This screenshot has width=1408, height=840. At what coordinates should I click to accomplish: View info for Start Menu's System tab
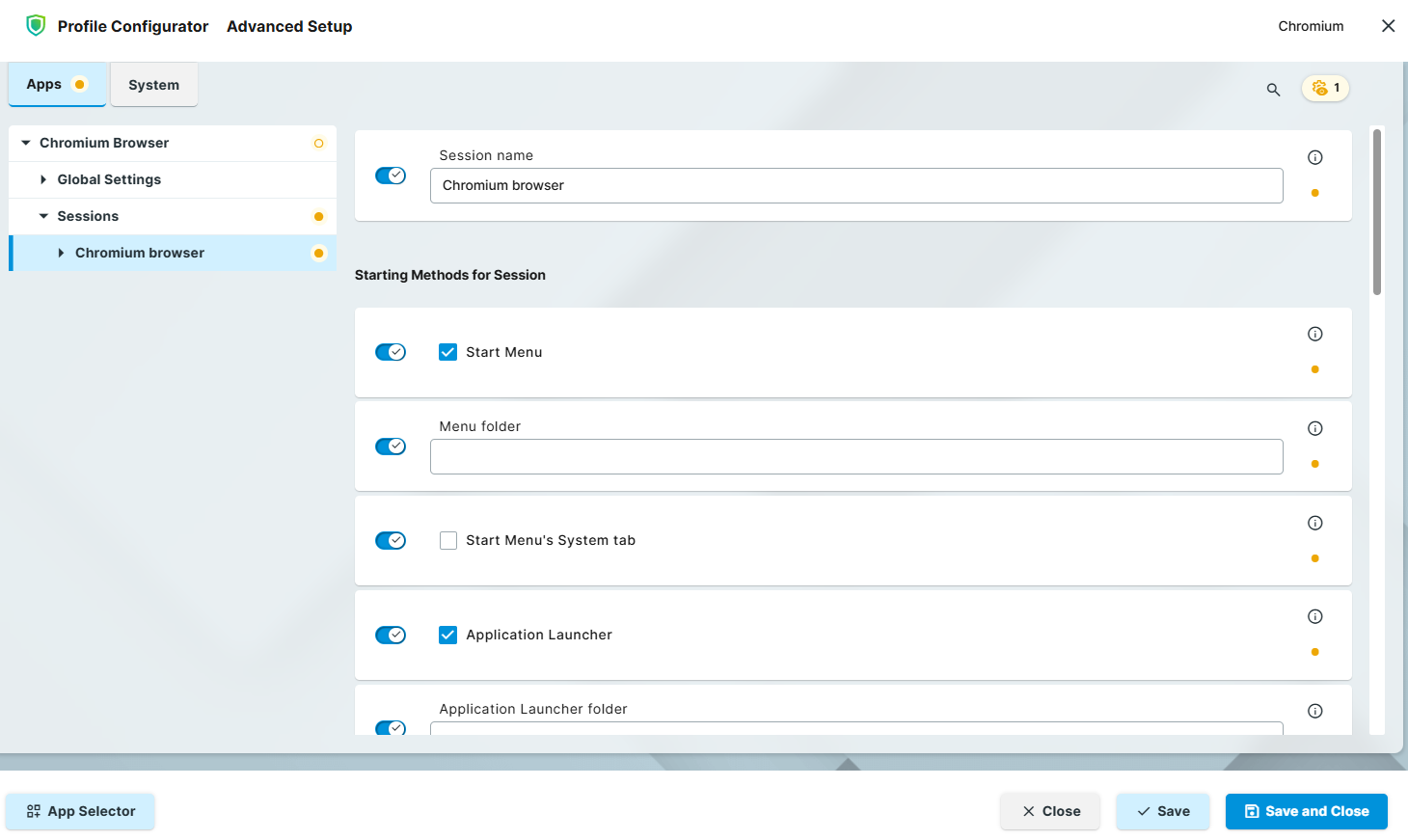point(1314,523)
